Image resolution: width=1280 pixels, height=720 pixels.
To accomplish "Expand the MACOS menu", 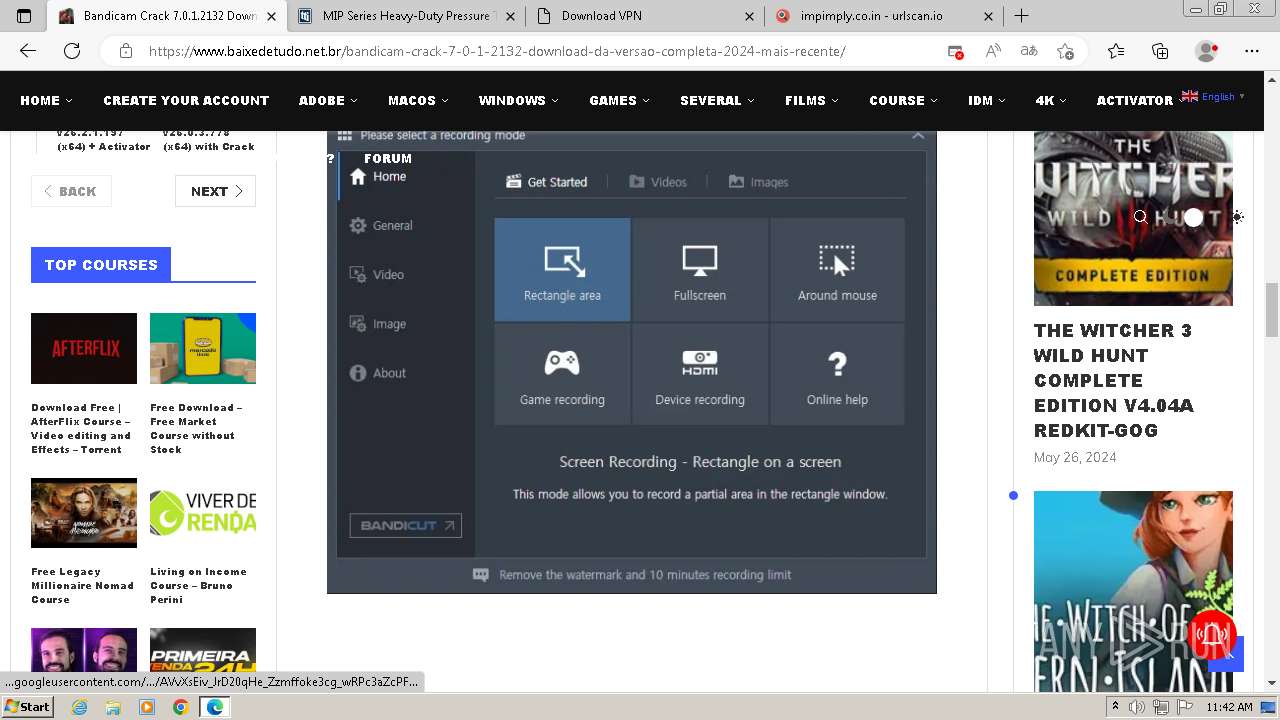I will point(418,100).
